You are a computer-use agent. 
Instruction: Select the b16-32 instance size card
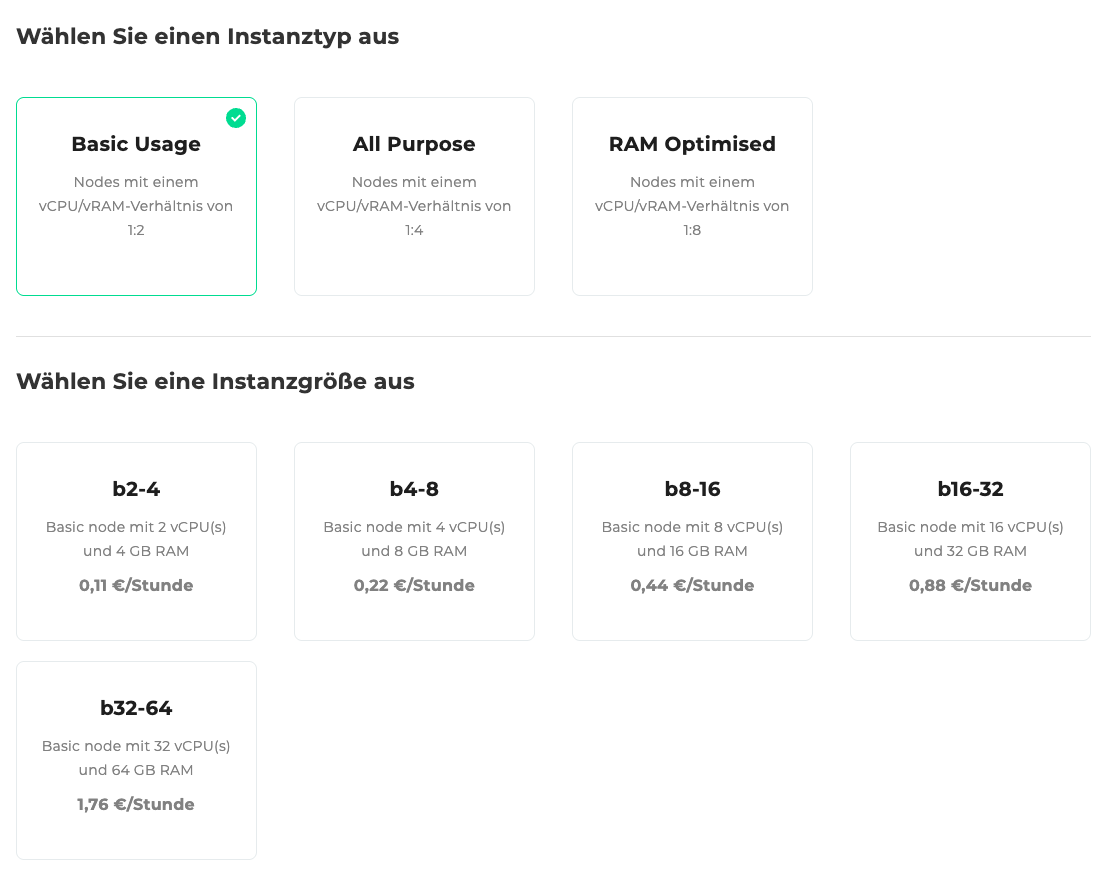coord(970,540)
